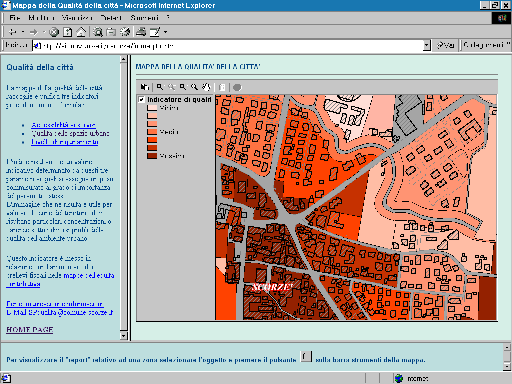The width and height of the screenshot is (512, 384).
Task: Click the E-Mail address link
Action: click(x=60, y=313)
